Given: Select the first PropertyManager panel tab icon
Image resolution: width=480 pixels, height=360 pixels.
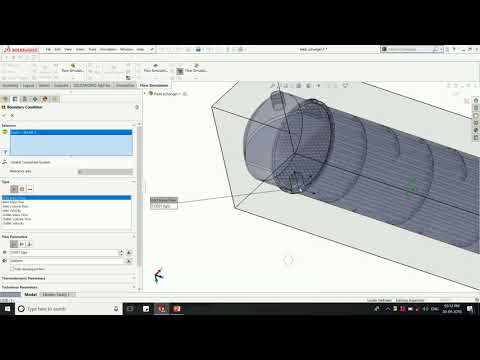Looking at the screenshot, I should [5, 99].
